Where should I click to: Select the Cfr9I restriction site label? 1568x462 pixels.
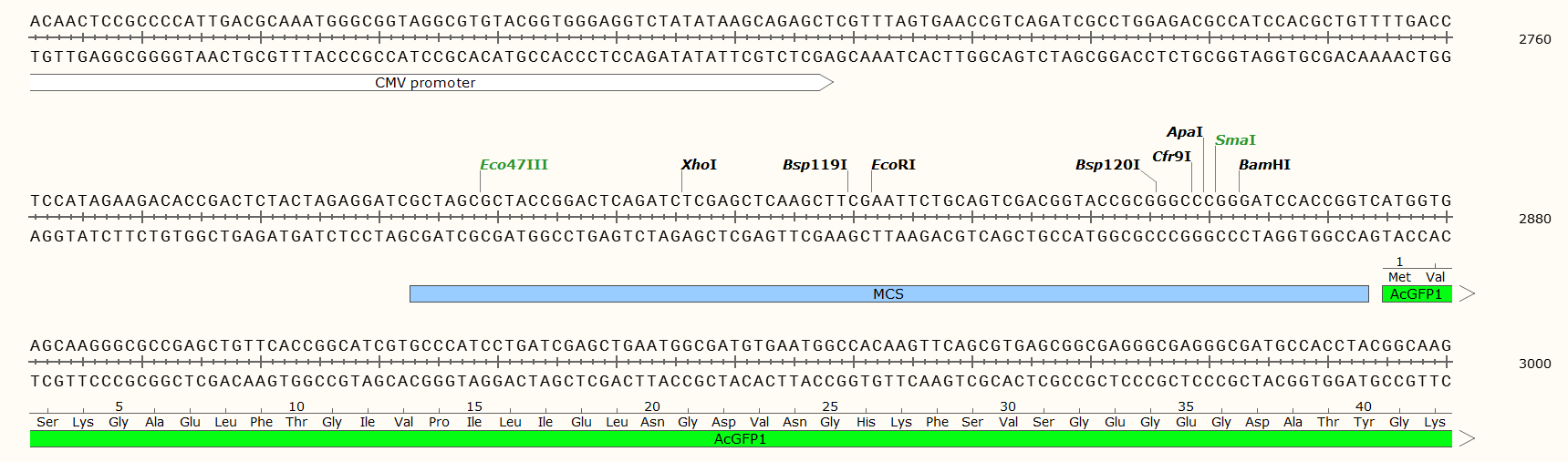1171,157
